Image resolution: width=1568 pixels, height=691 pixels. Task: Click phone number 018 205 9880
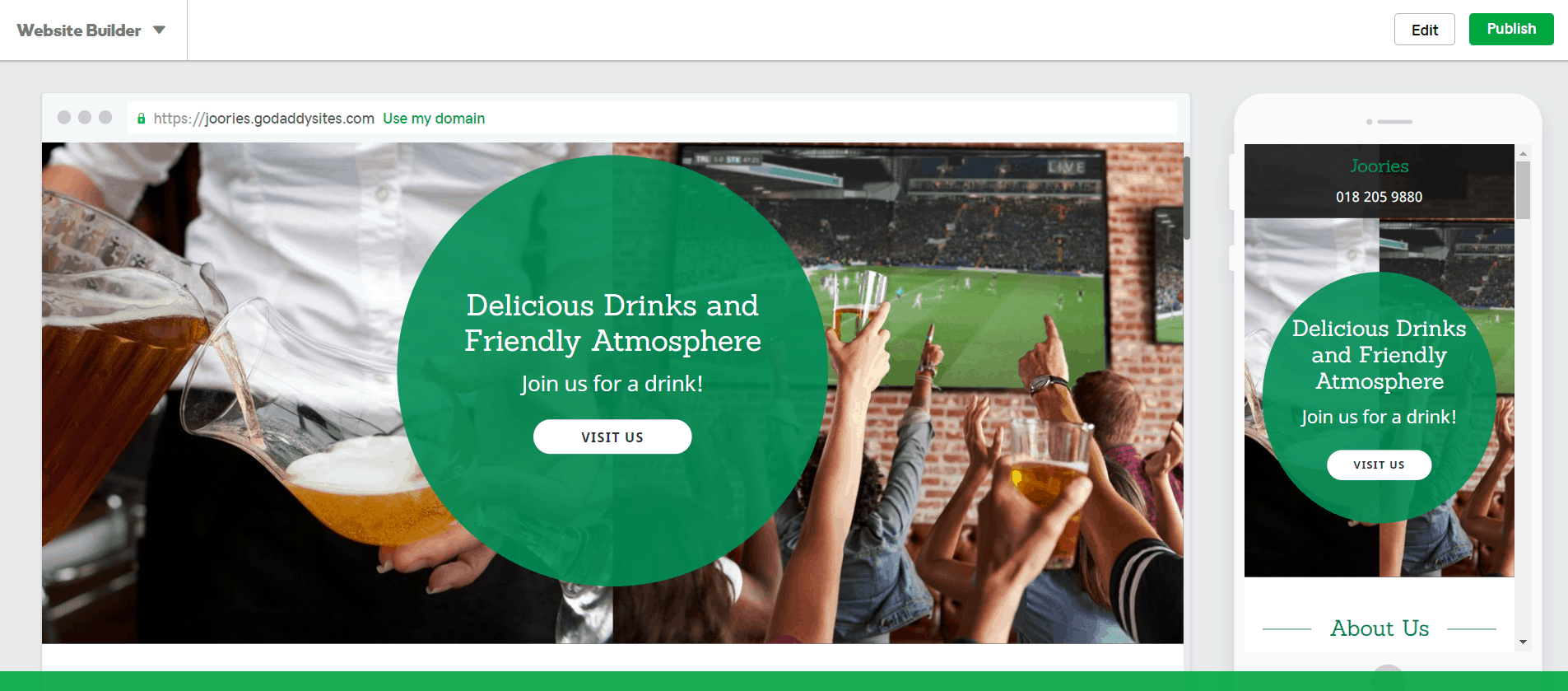coord(1379,197)
